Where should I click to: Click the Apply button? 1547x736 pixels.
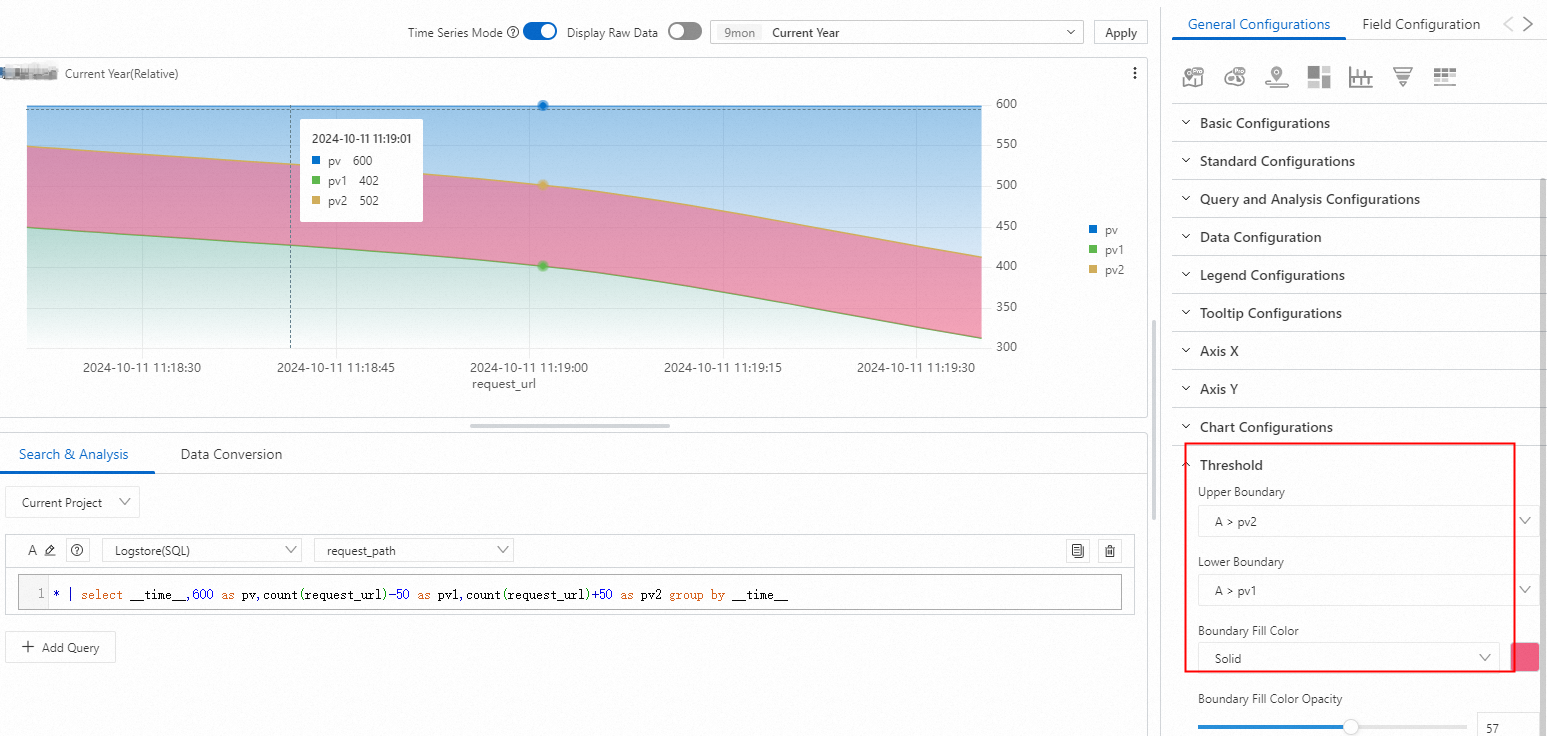pyautogui.click(x=1121, y=32)
